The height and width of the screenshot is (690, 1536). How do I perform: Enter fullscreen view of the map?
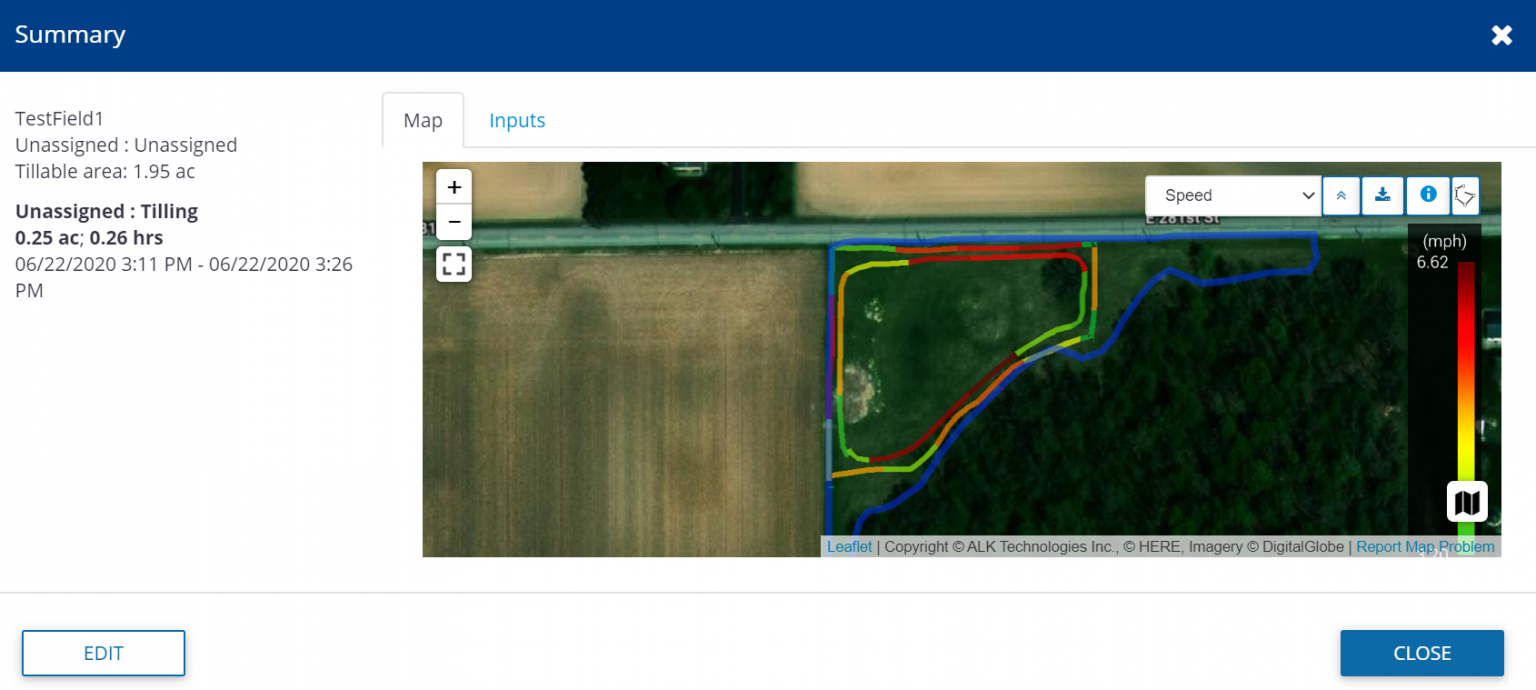(454, 263)
